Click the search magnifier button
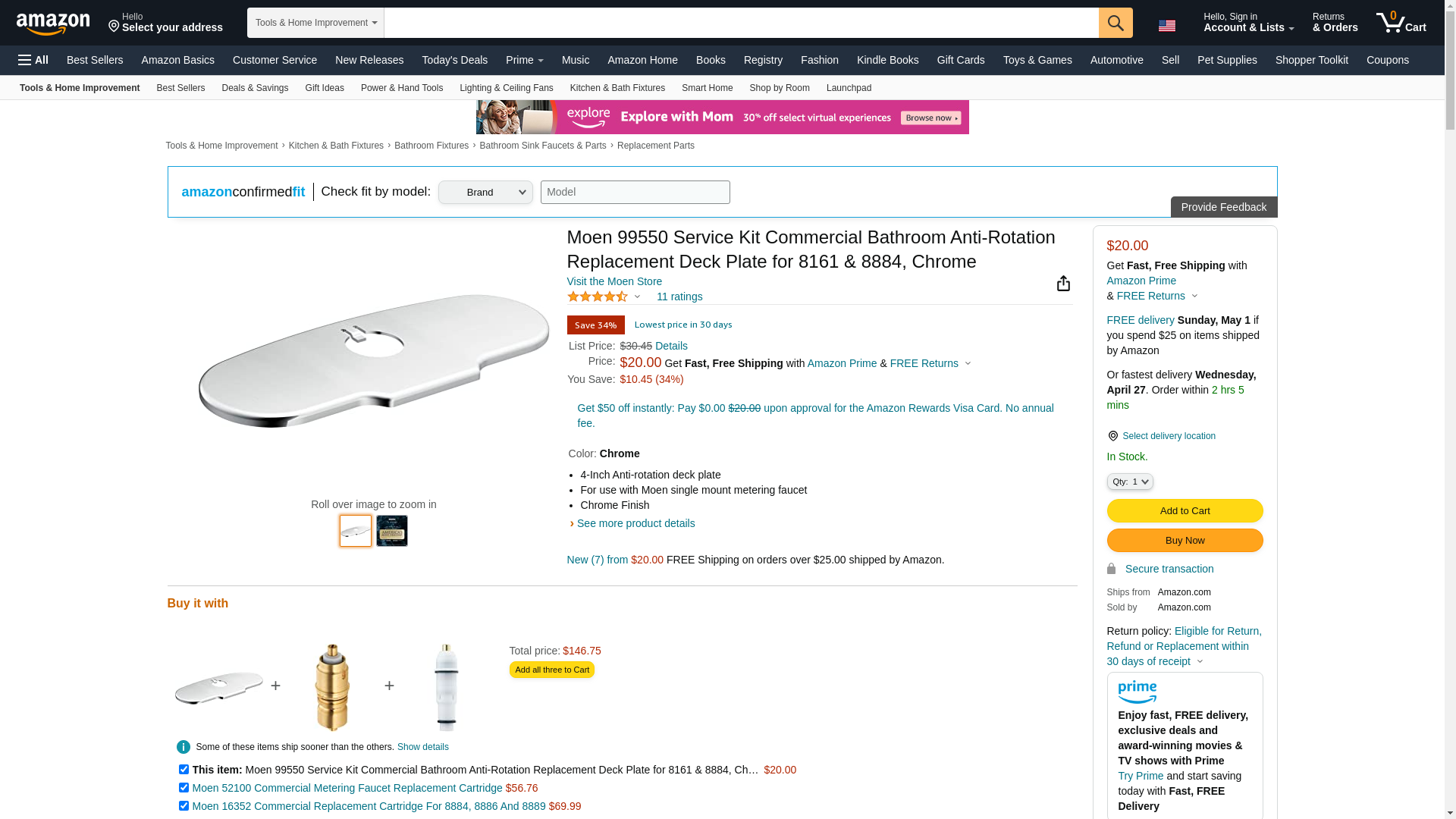The width and height of the screenshot is (1456, 819). coord(1116,23)
